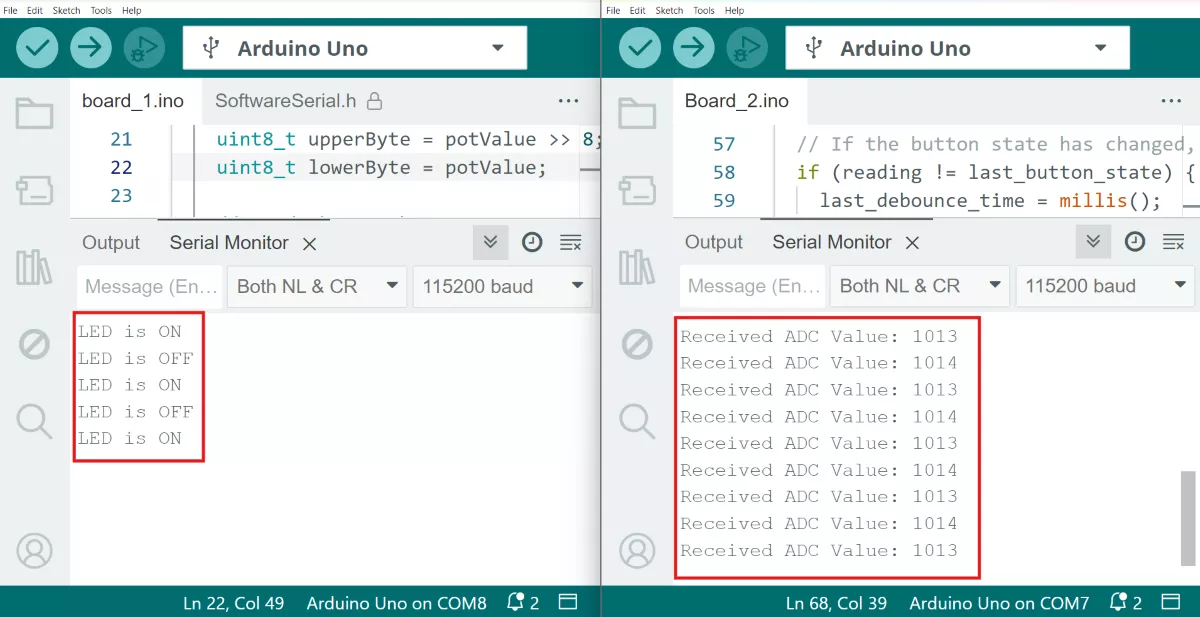Open Boards Manager in left window sidebar
This screenshot has height=617, width=1200.
(34, 189)
